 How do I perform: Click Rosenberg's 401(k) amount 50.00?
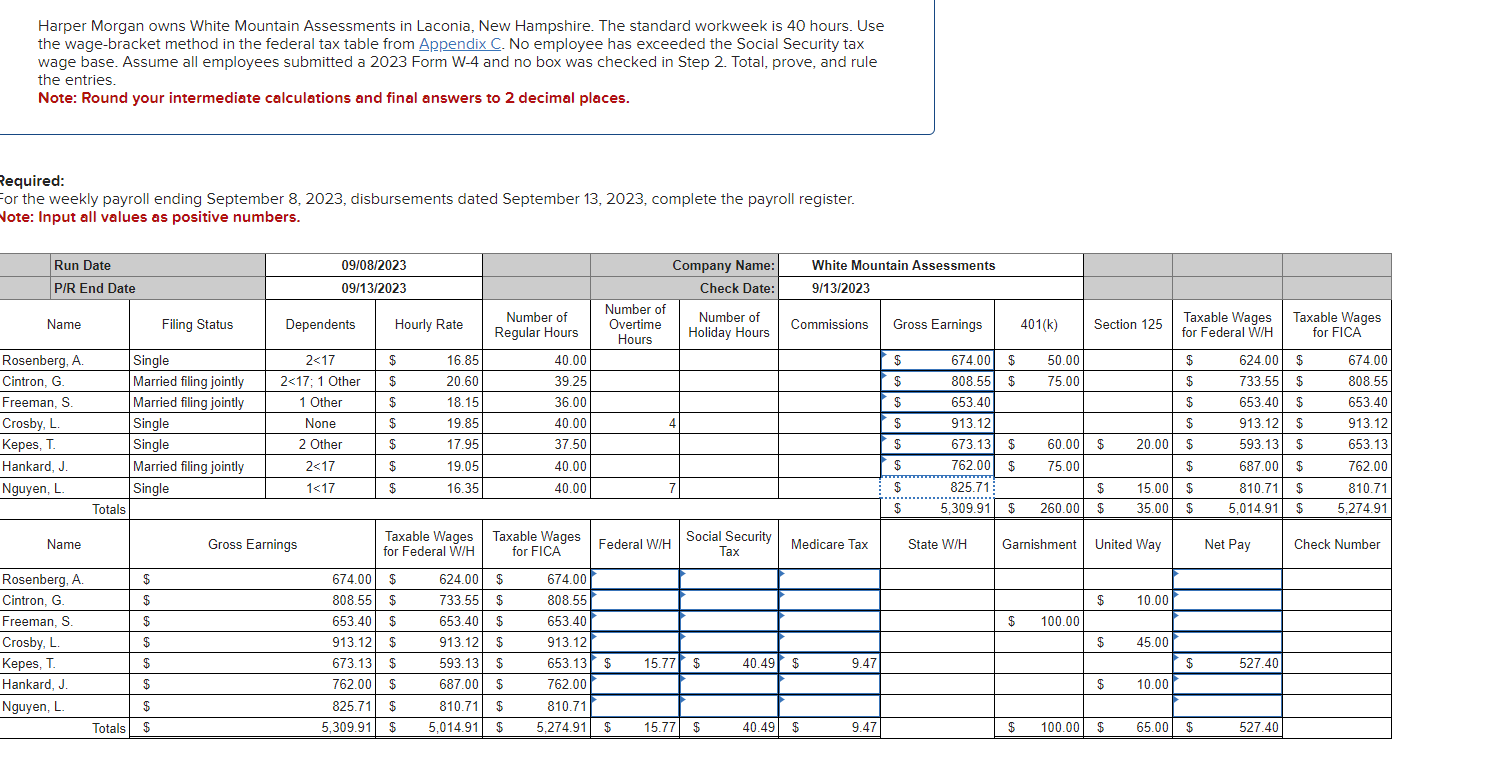tap(1038, 360)
